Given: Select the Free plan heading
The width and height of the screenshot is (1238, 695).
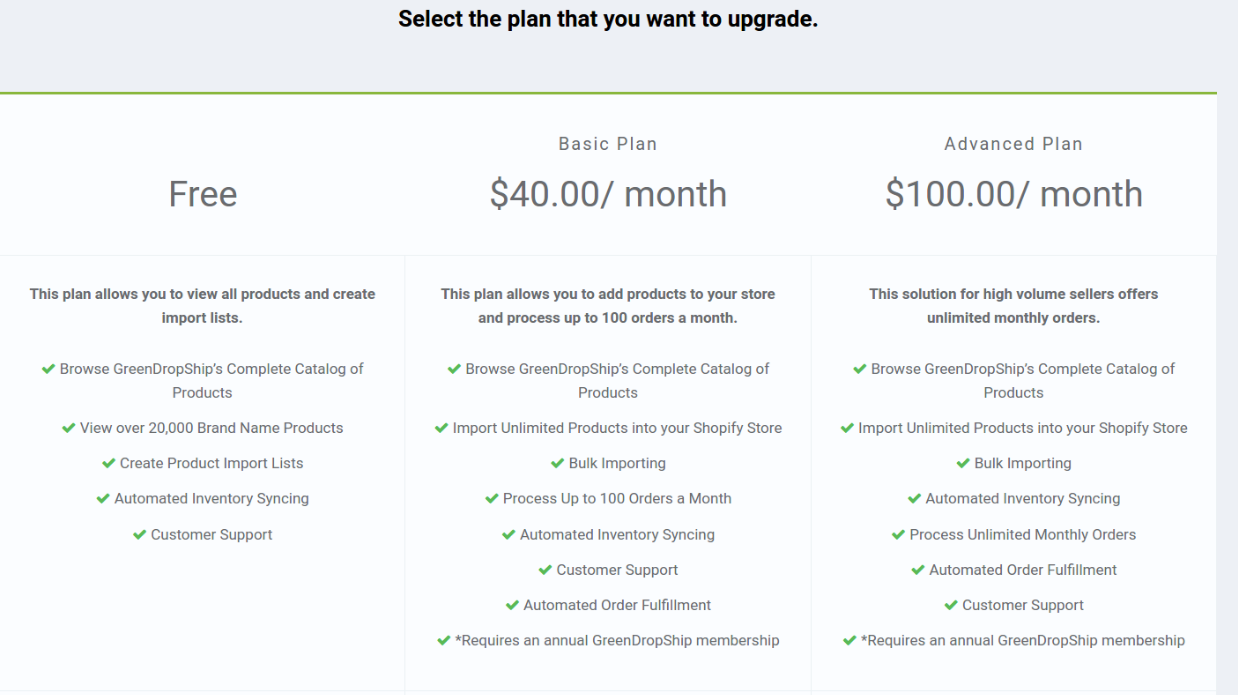Looking at the screenshot, I should tap(203, 194).
